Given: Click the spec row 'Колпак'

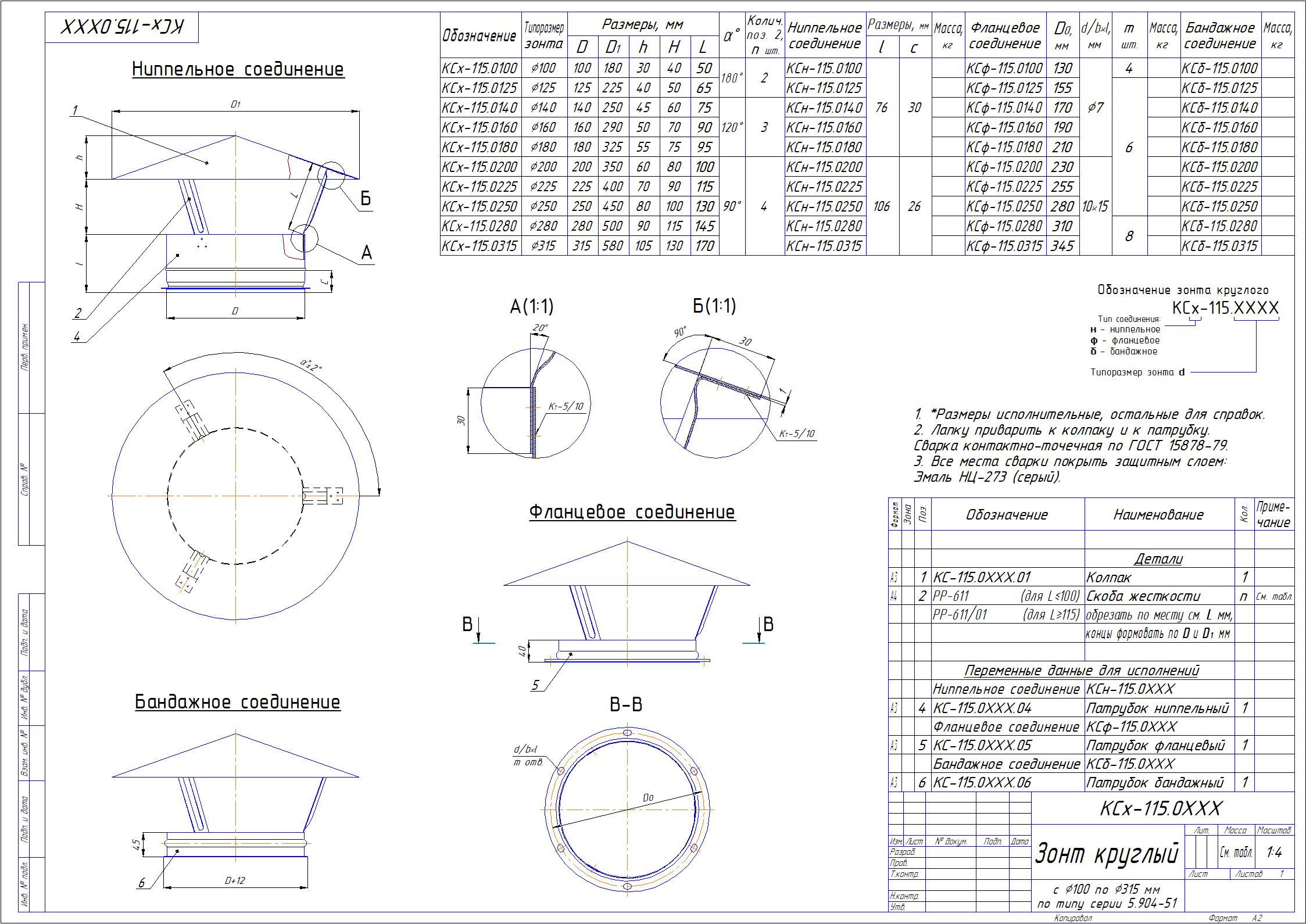Looking at the screenshot, I should pos(1109,578).
